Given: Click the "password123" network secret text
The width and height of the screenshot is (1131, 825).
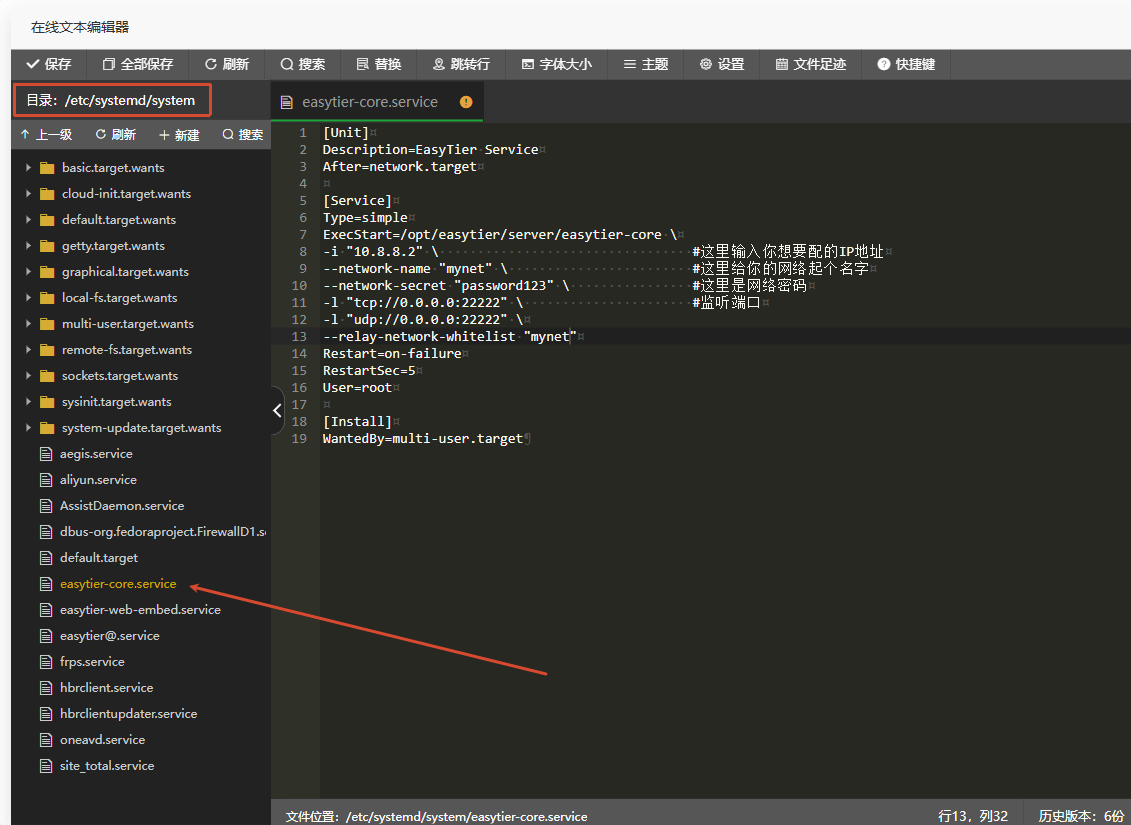Looking at the screenshot, I should tap(503, 286).
